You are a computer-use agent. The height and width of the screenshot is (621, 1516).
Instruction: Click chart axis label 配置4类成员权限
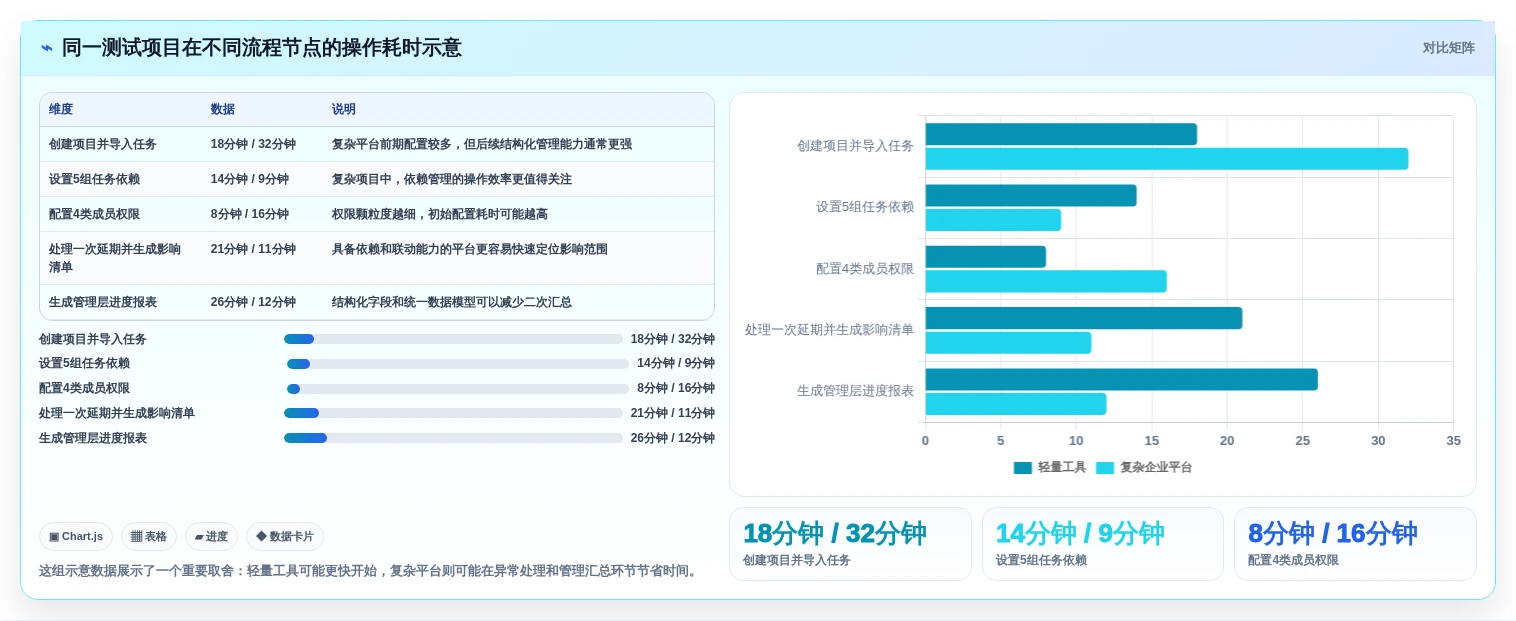point(865,269)
